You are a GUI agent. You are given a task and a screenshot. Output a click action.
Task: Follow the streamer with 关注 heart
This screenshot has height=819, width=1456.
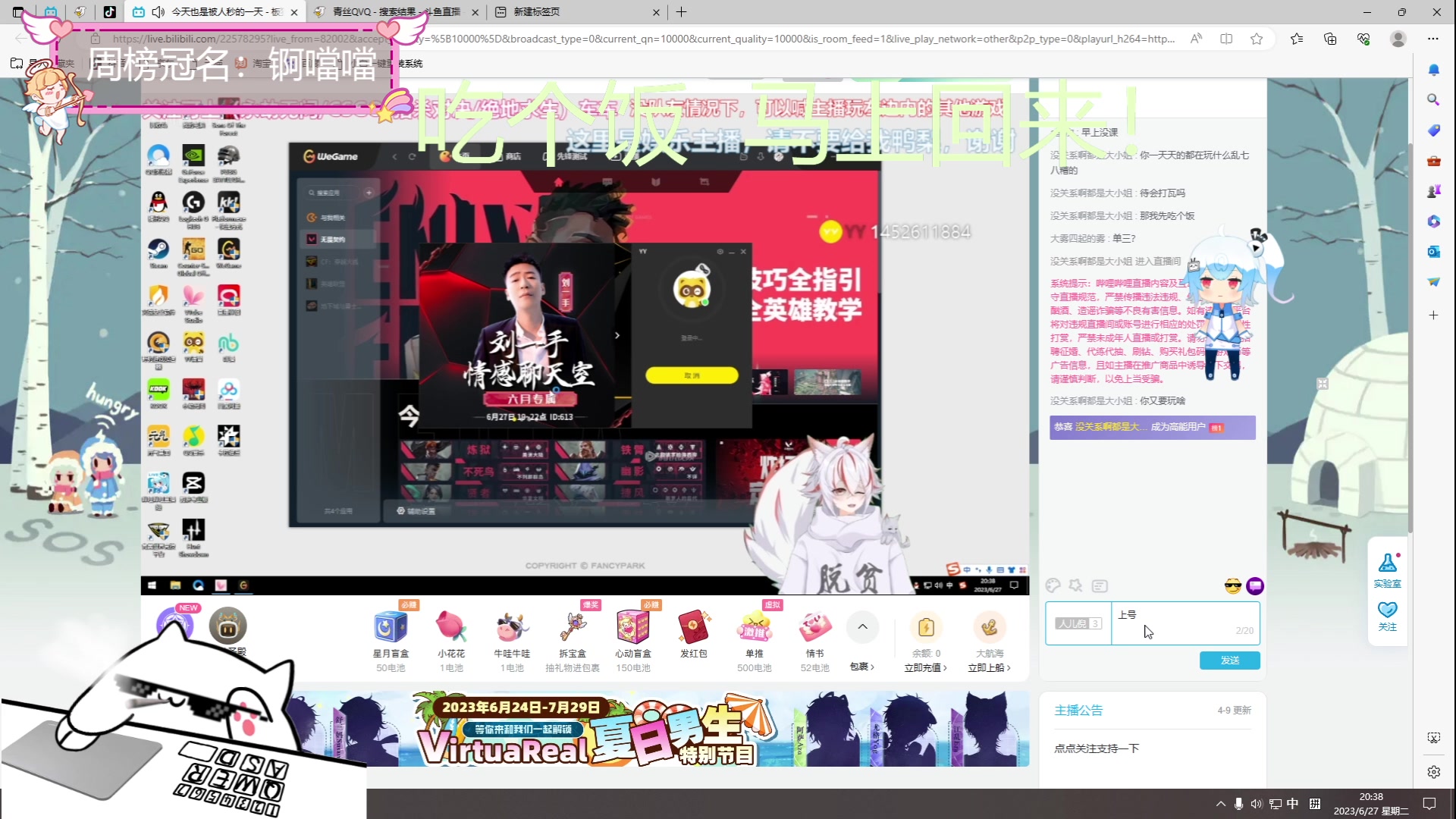pos(1387,616)
